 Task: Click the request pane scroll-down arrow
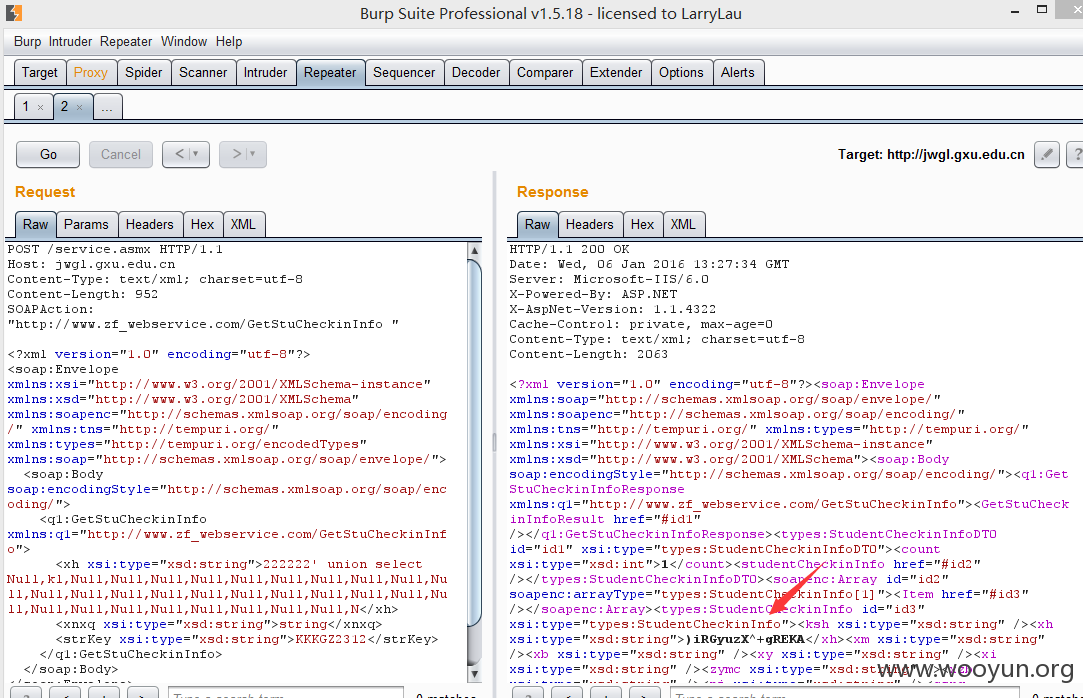click(x=474, y=674)
